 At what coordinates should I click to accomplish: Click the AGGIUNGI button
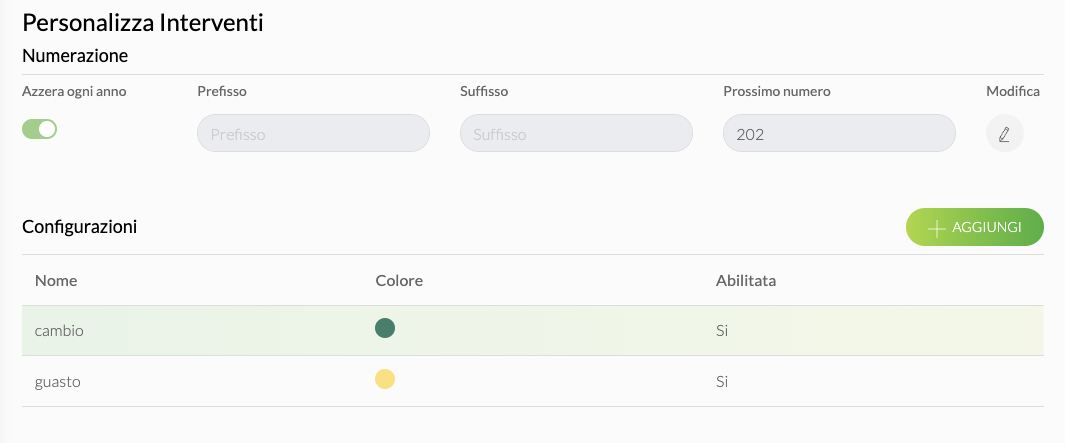pyautogui.click(x=975, y=227)
